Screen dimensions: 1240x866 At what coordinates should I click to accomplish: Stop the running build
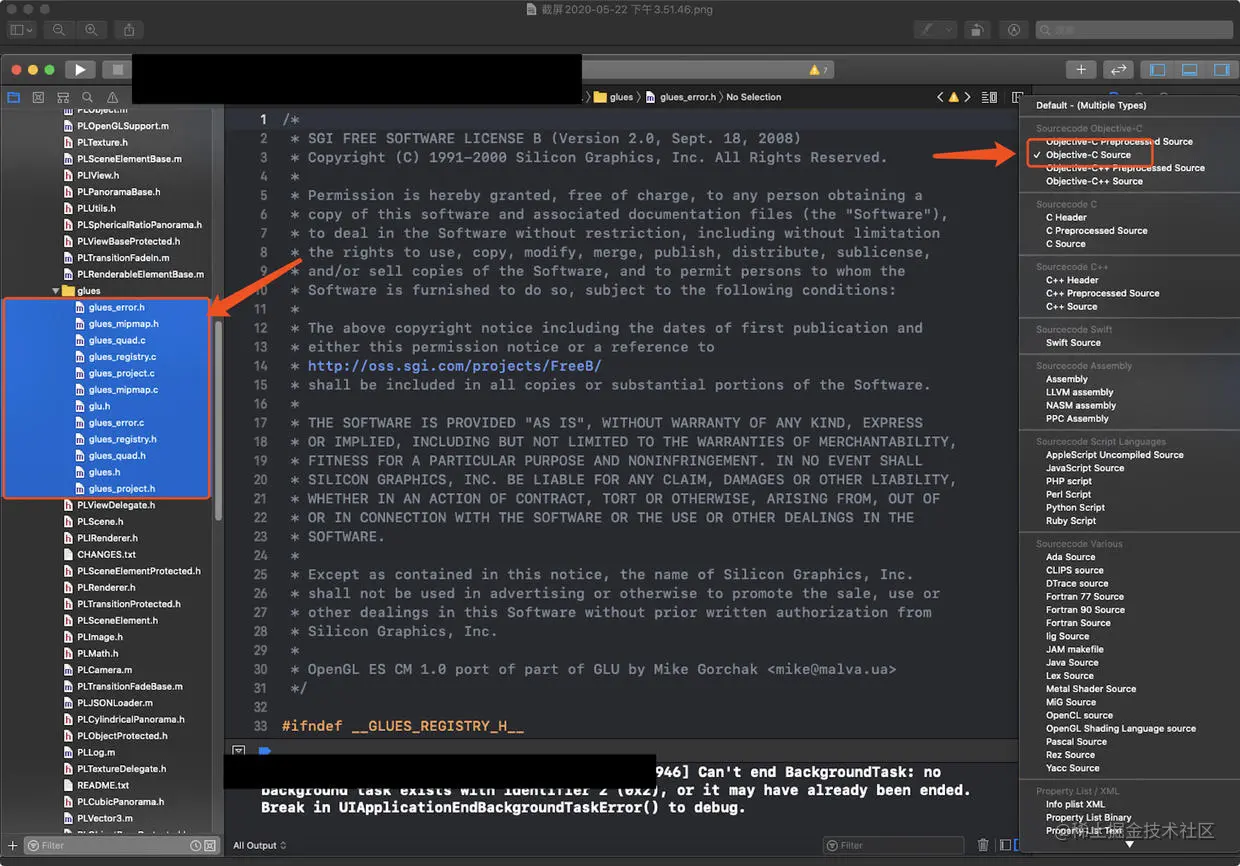point(118,70)
